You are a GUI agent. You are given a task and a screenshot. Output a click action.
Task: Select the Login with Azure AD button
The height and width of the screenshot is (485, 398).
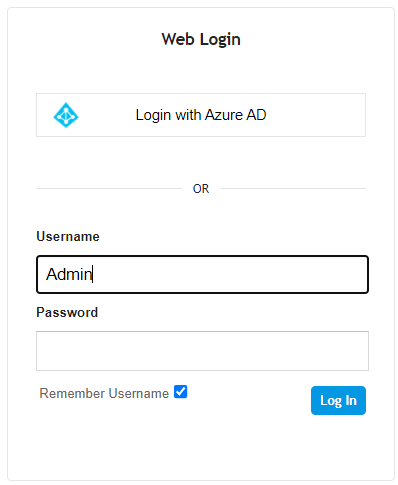(x=201, y=115)
